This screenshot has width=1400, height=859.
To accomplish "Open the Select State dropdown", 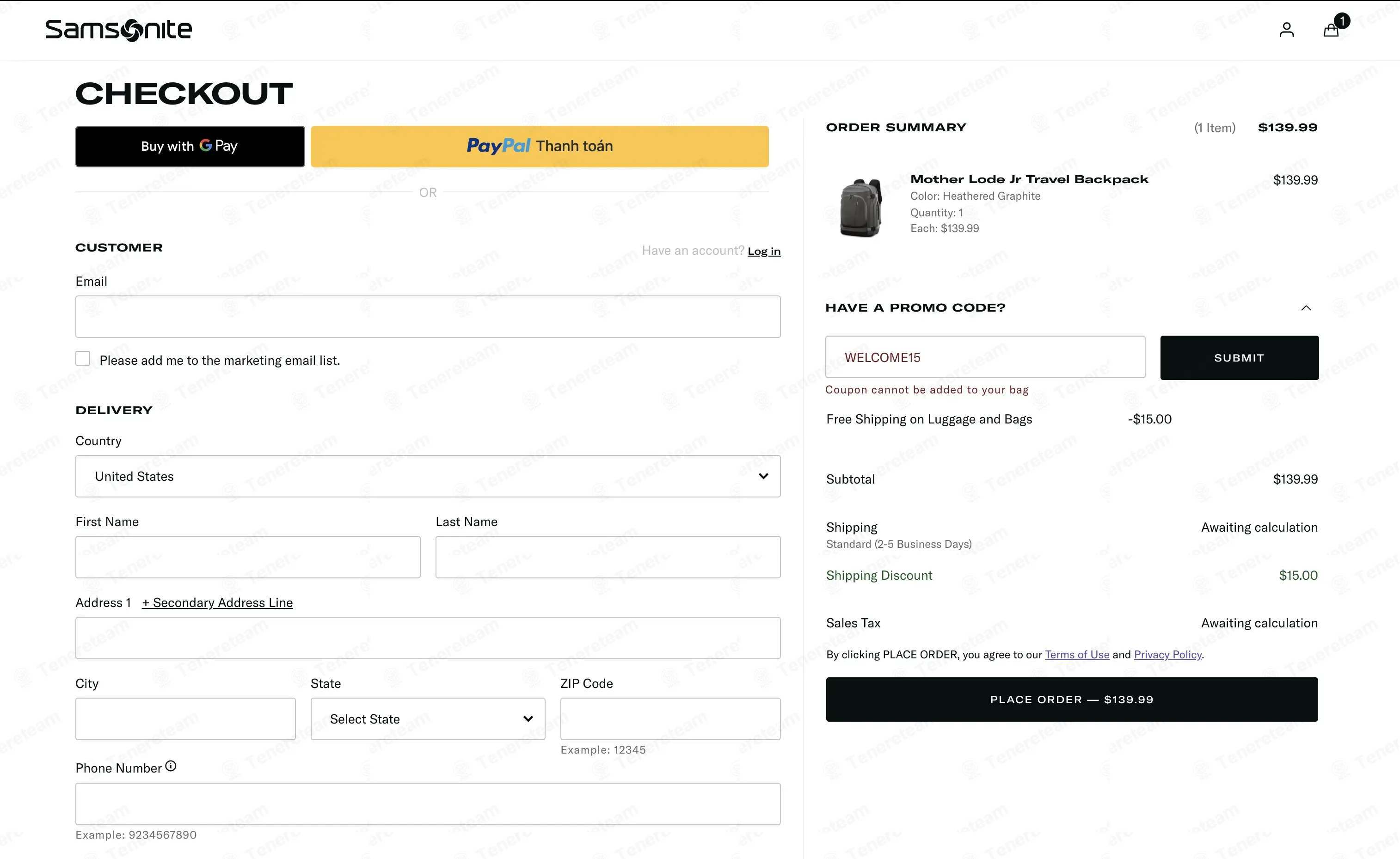I will 428,718.
